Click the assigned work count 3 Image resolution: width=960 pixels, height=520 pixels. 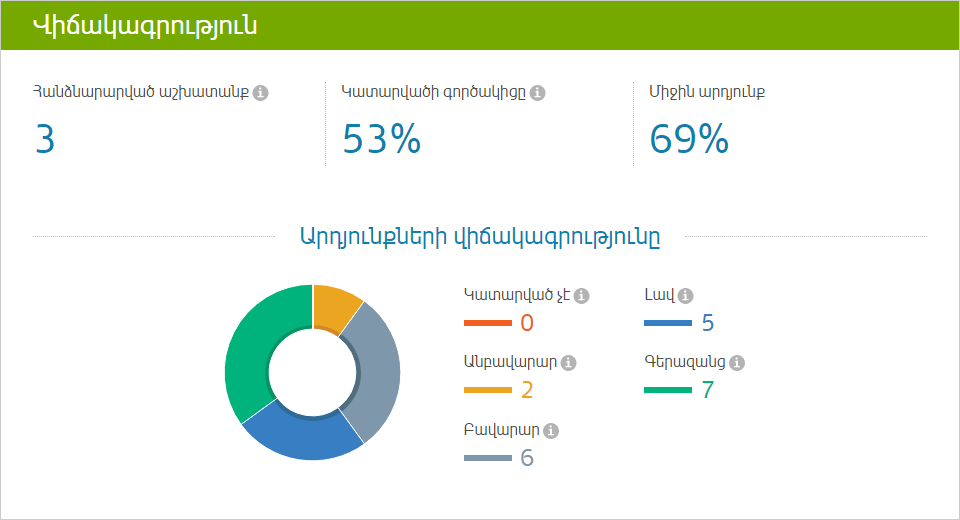[45, 138]
